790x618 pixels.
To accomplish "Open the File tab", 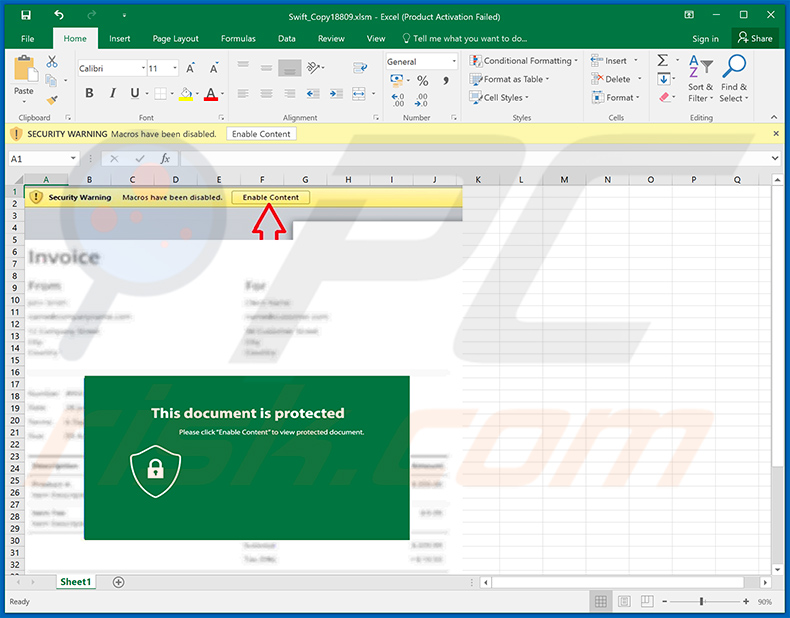I will (28, 38).
